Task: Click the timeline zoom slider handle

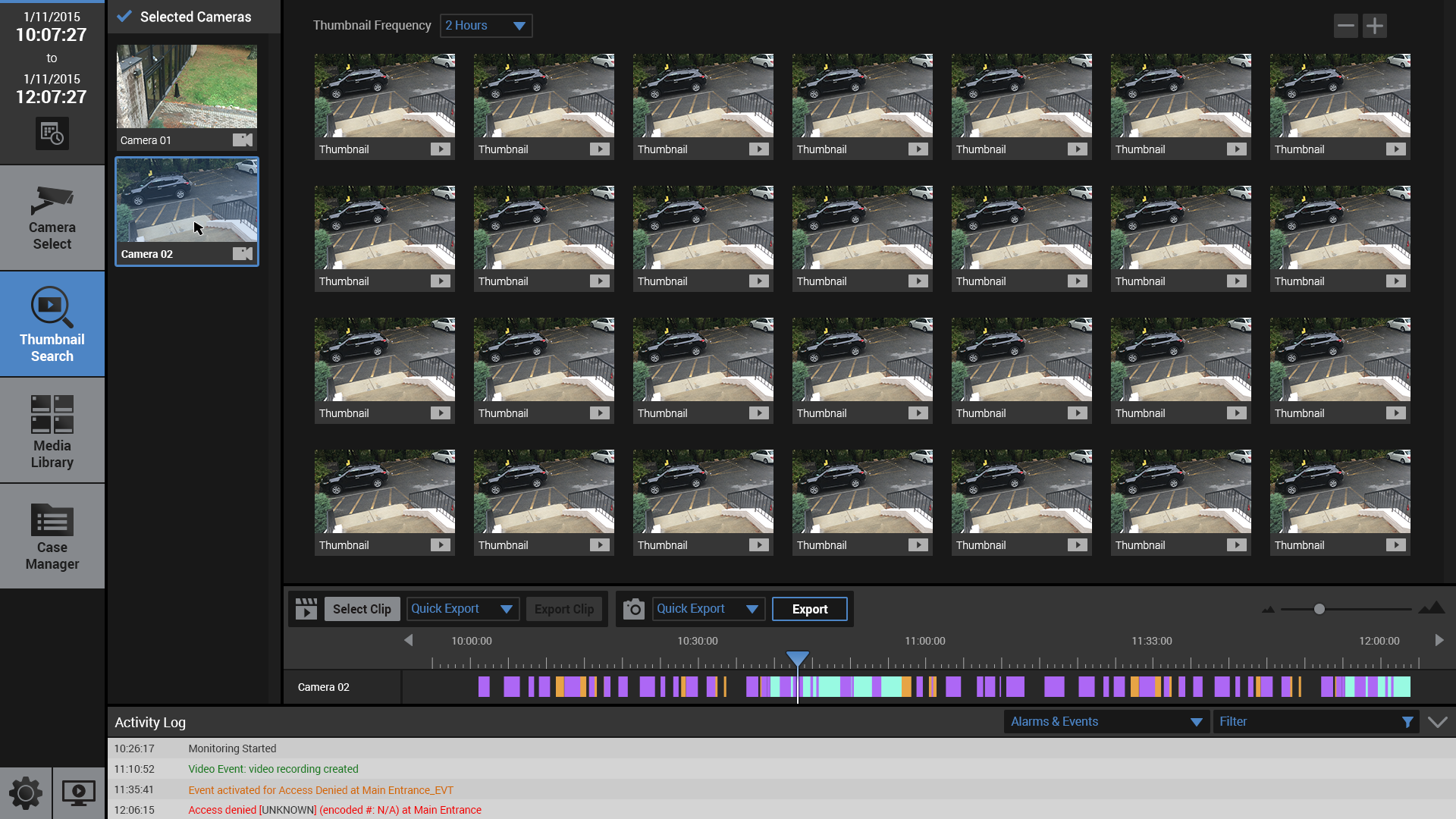Action: pyautogui.click(x=1319, y=609)
